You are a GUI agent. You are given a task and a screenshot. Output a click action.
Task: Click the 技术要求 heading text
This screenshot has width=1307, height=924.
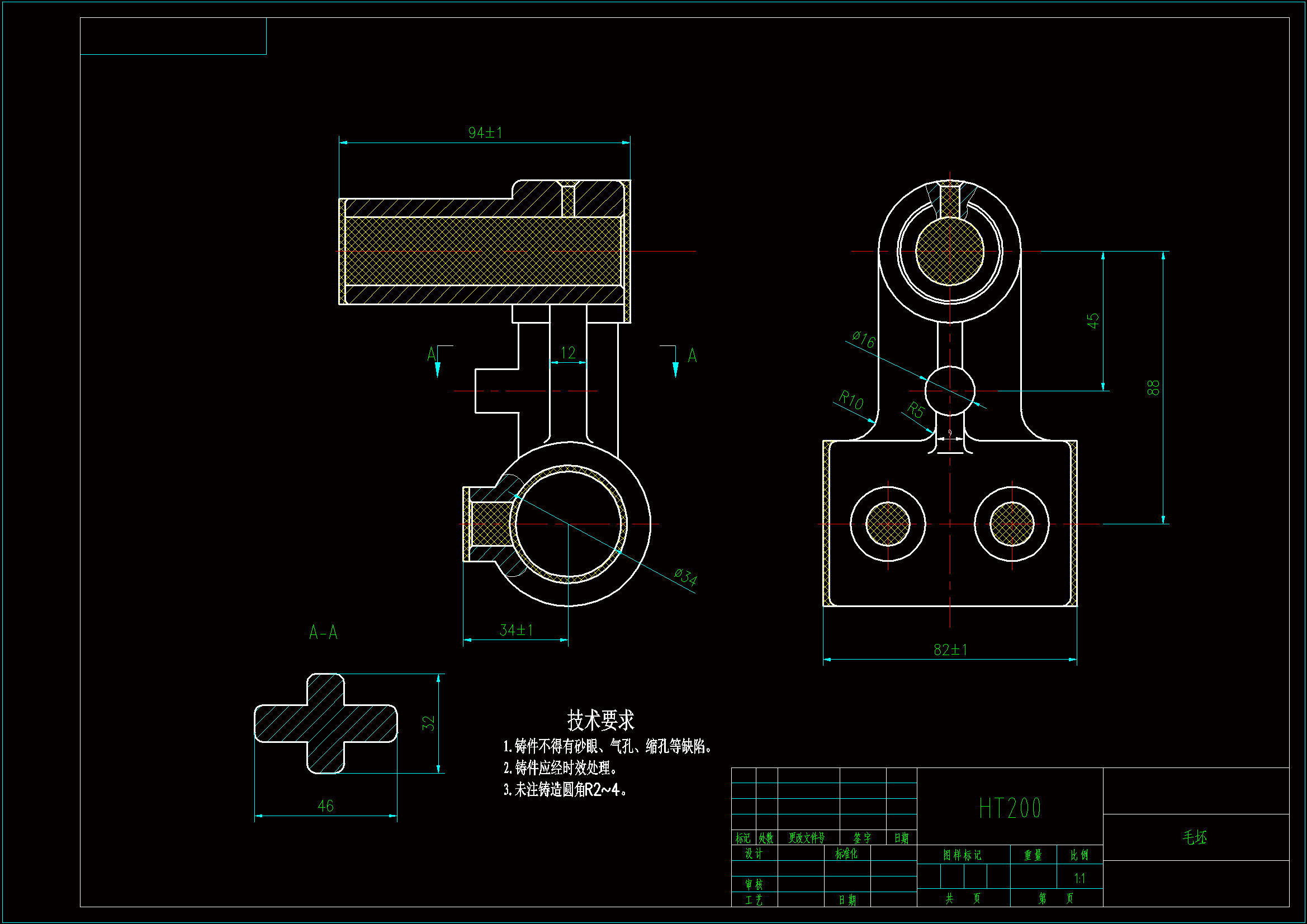(x=600, y=720)
